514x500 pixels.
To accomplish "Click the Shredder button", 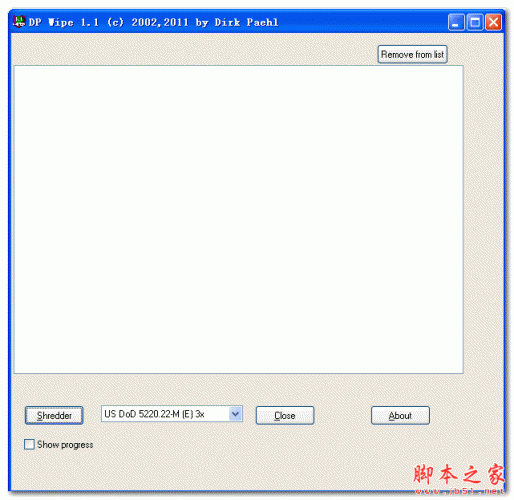I will (54, 415).
